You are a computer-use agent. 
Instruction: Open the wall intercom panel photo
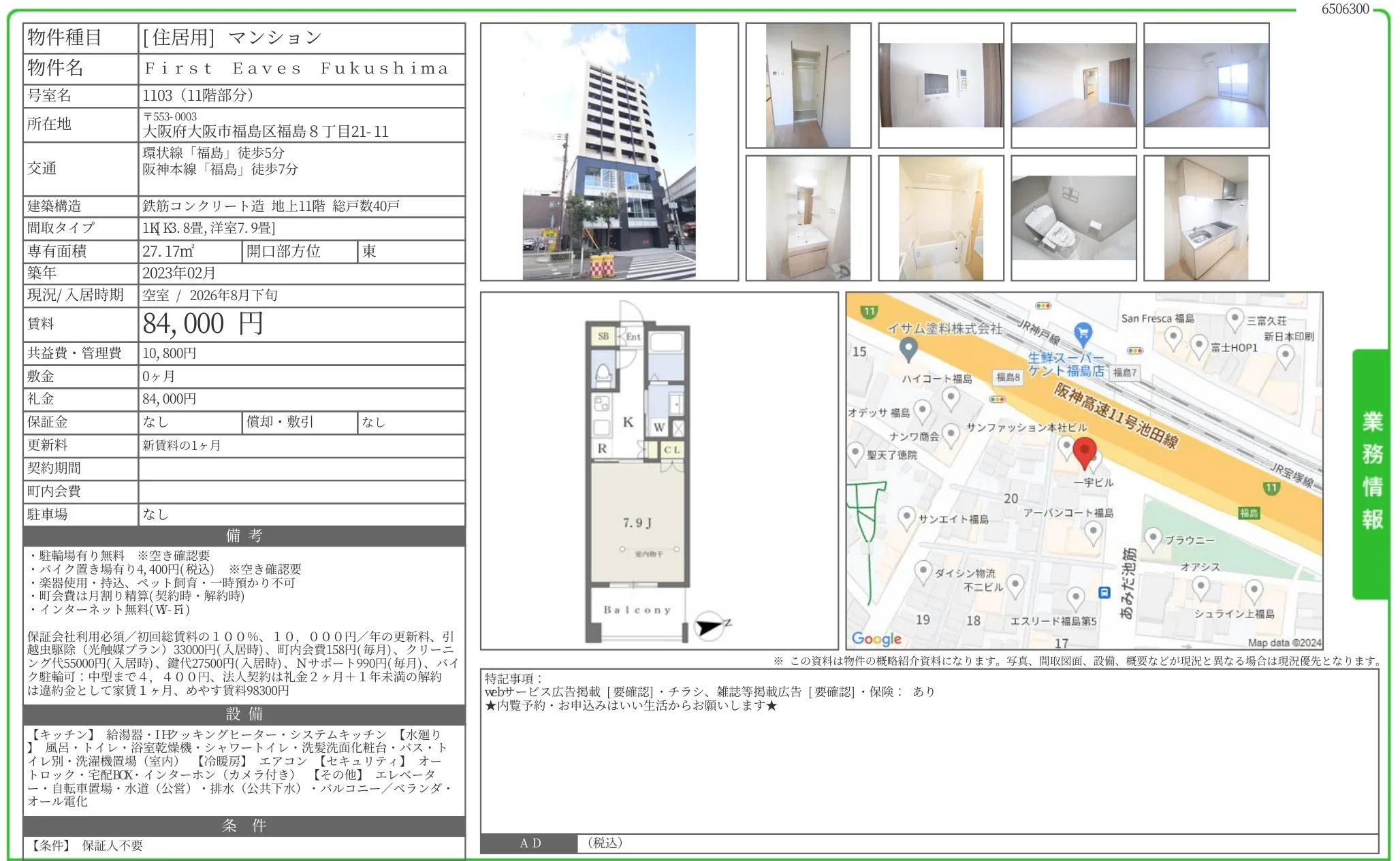tap(941, 85)
